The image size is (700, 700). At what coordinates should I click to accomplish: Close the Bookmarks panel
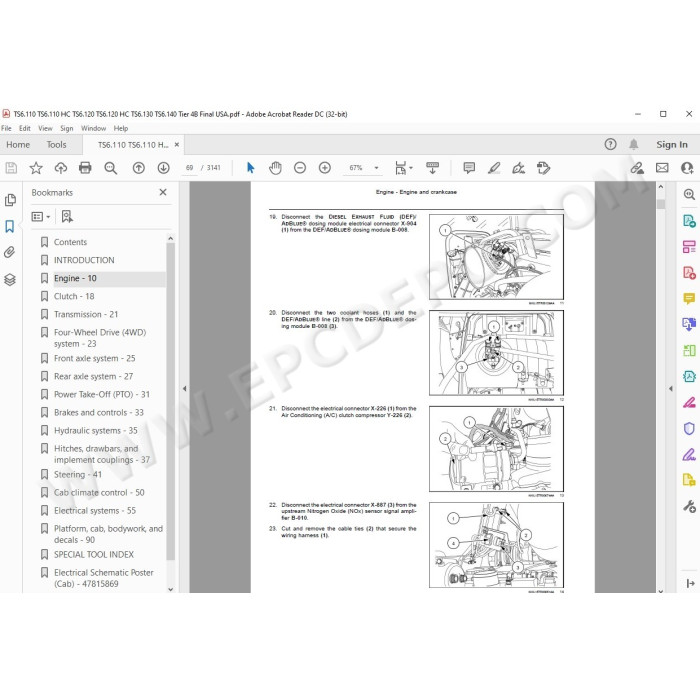click(x=163, y=192)
